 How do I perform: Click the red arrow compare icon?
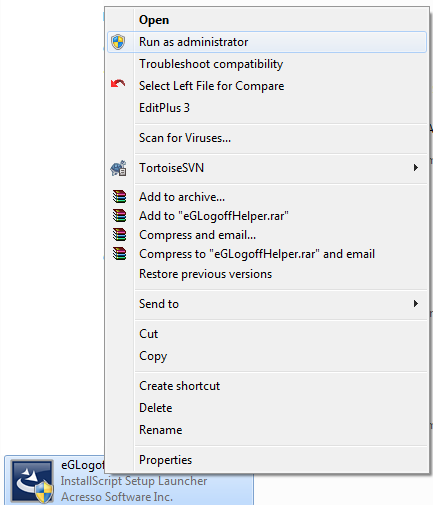[118, 84]
